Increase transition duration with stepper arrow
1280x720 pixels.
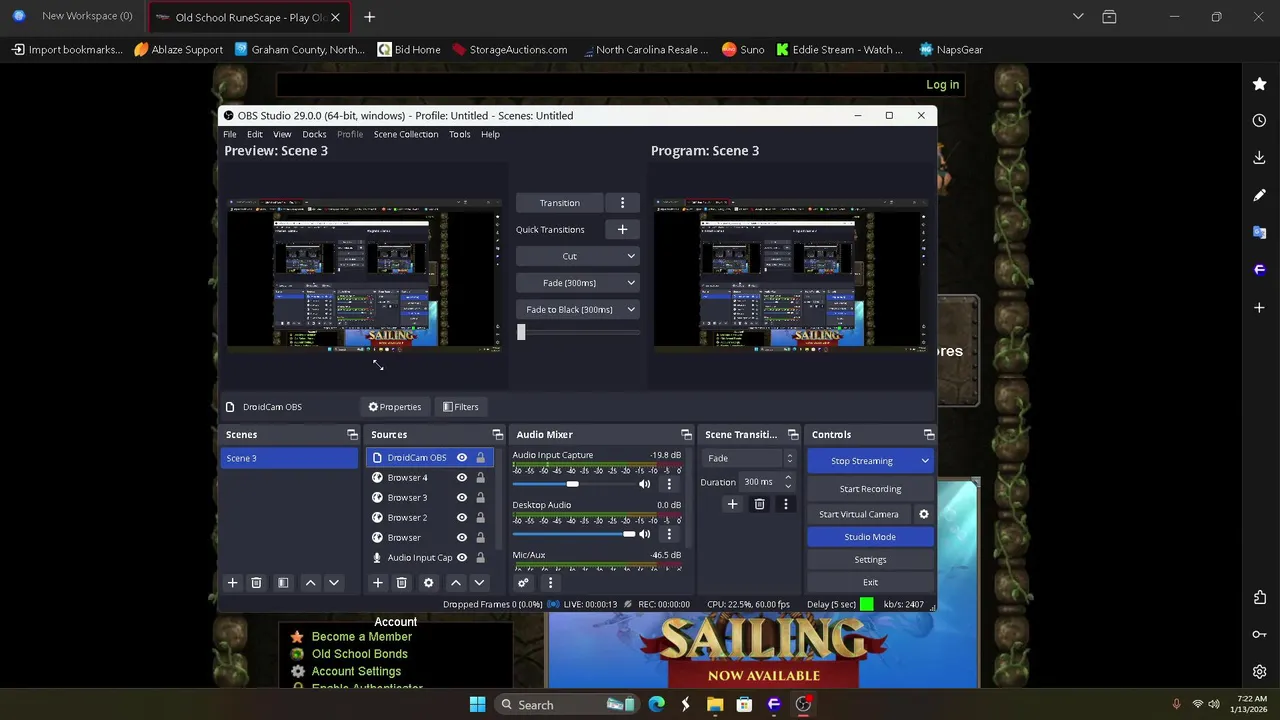788,478
